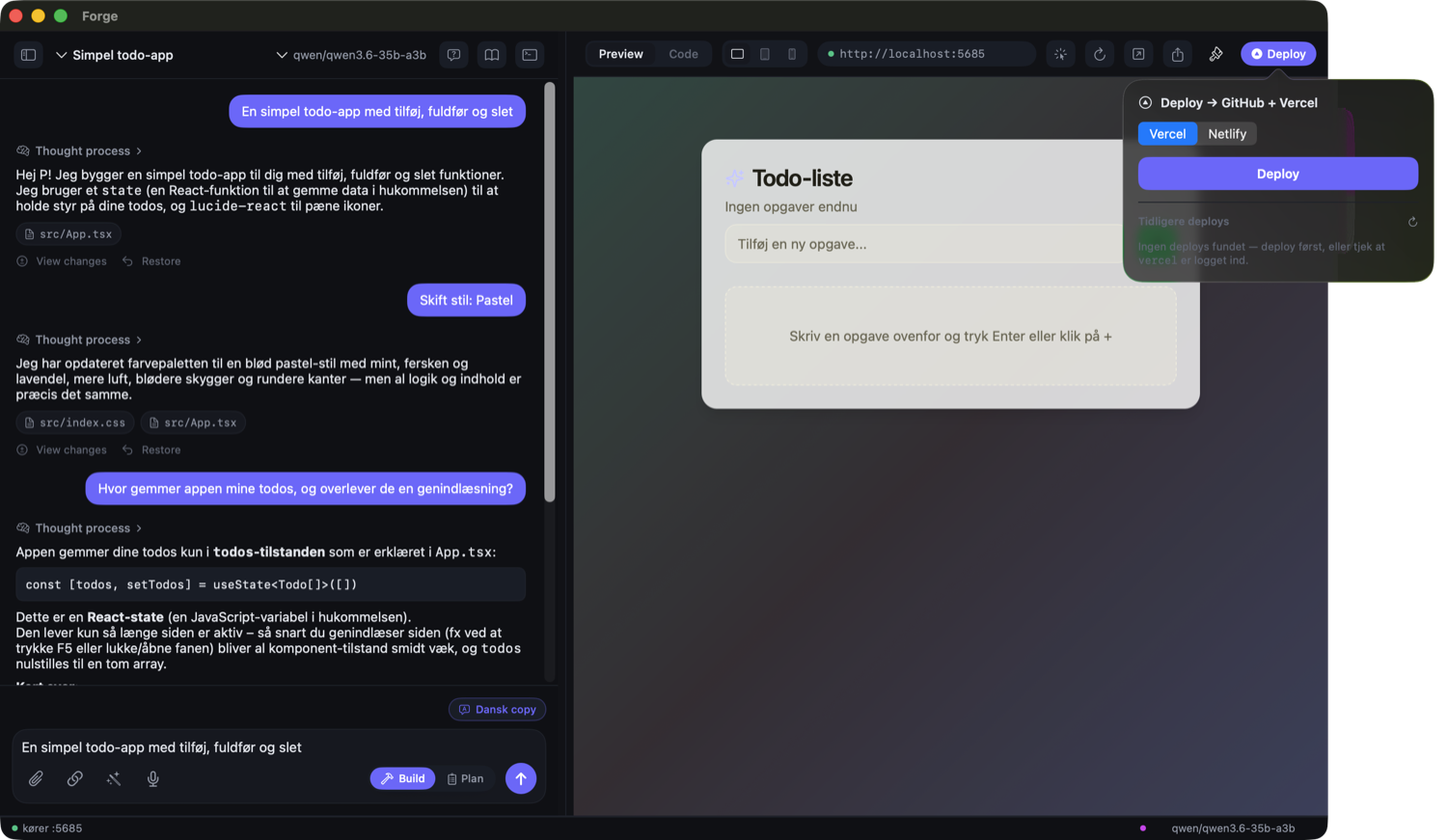
Task: Expand Thought process above the todos-tilstanden reply
Action: coord(79,528)
